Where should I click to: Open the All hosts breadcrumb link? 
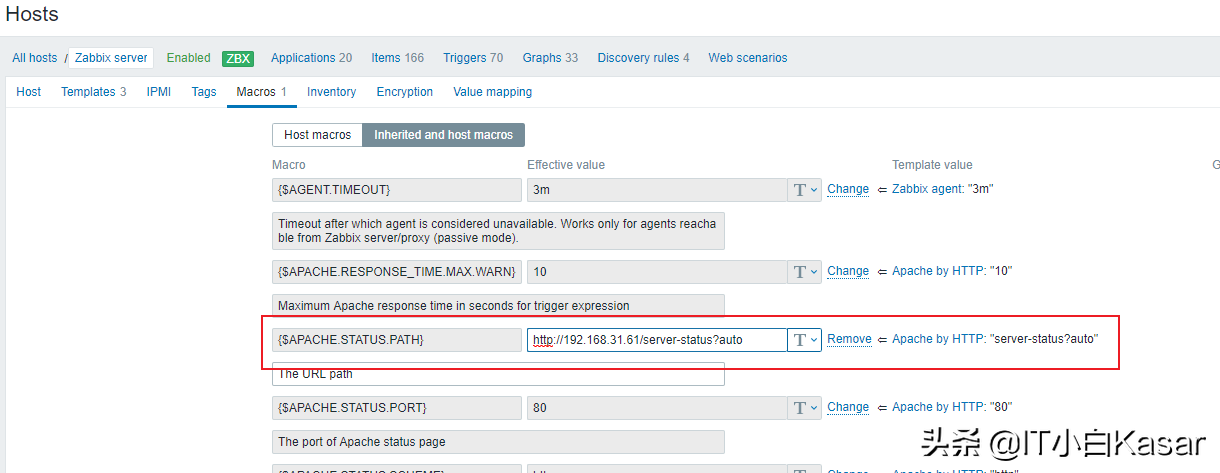[x=35, y=58]
